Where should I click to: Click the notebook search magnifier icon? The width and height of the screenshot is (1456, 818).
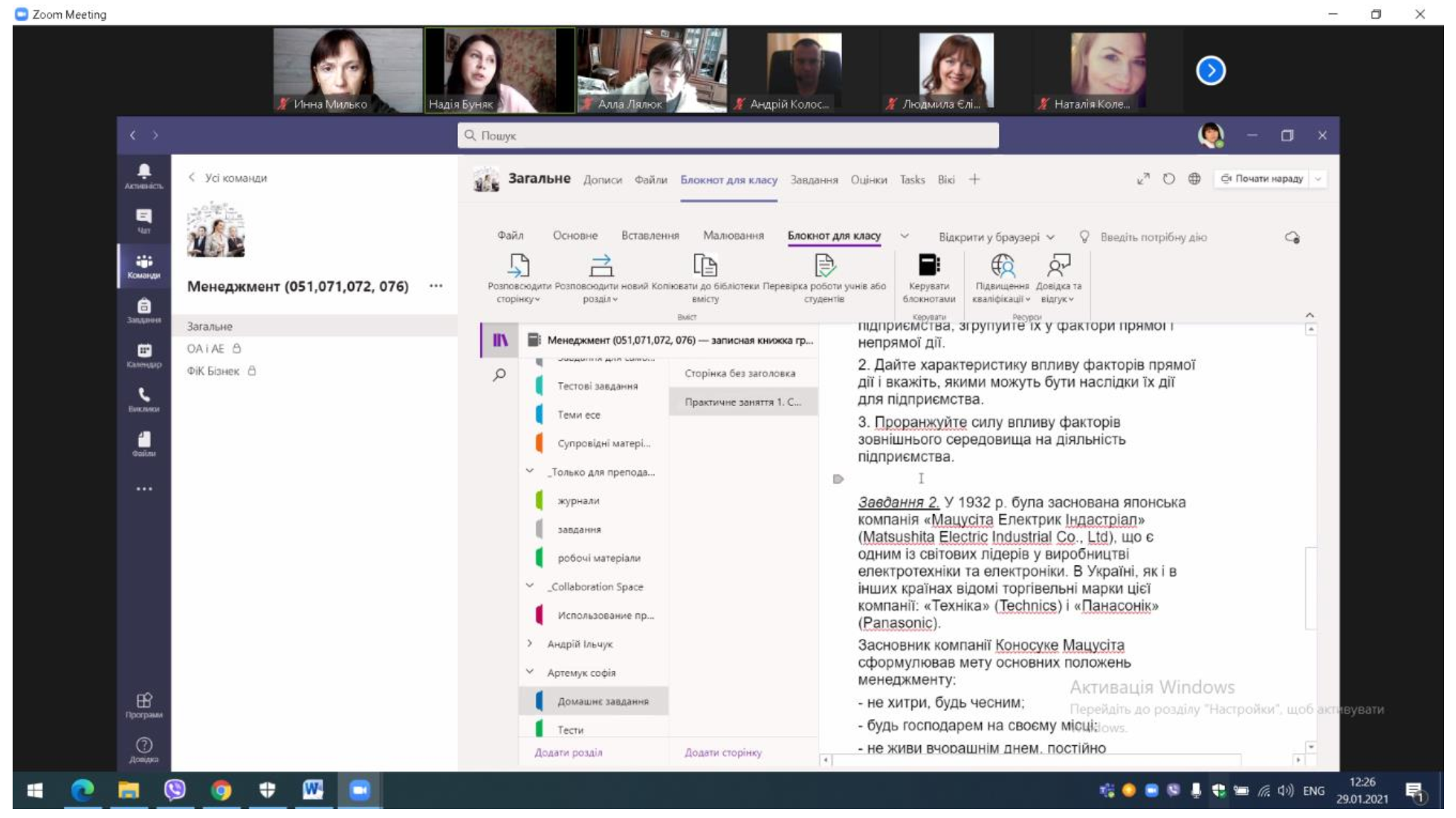tap(499, 375)
